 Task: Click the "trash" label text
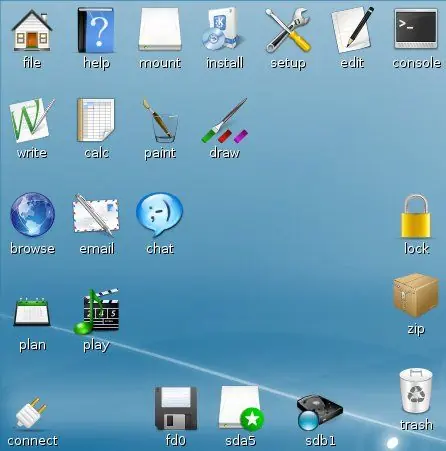[417, 425]
